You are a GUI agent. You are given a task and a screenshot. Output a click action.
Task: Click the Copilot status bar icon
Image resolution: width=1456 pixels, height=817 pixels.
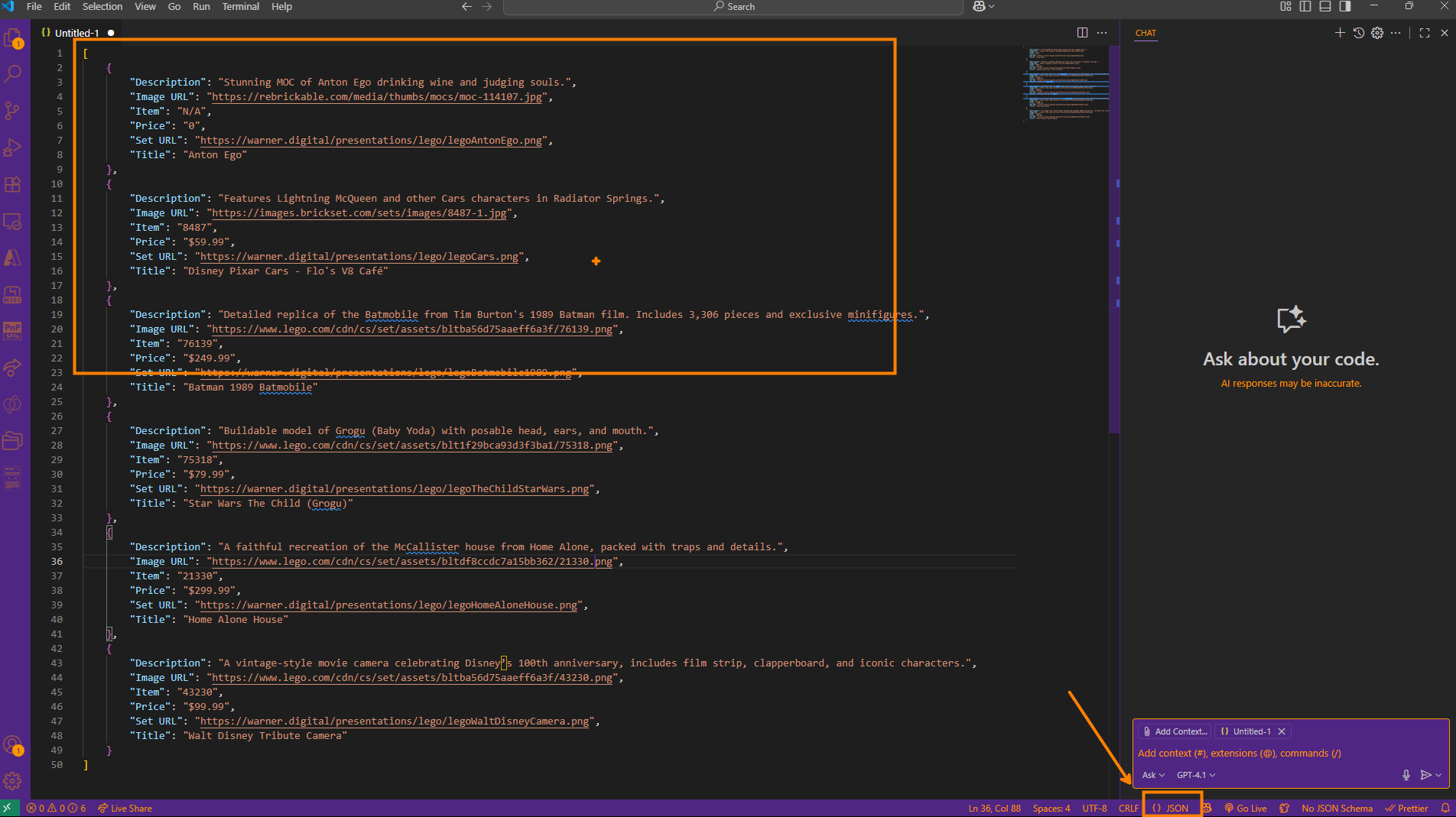tap(1207, 808)
